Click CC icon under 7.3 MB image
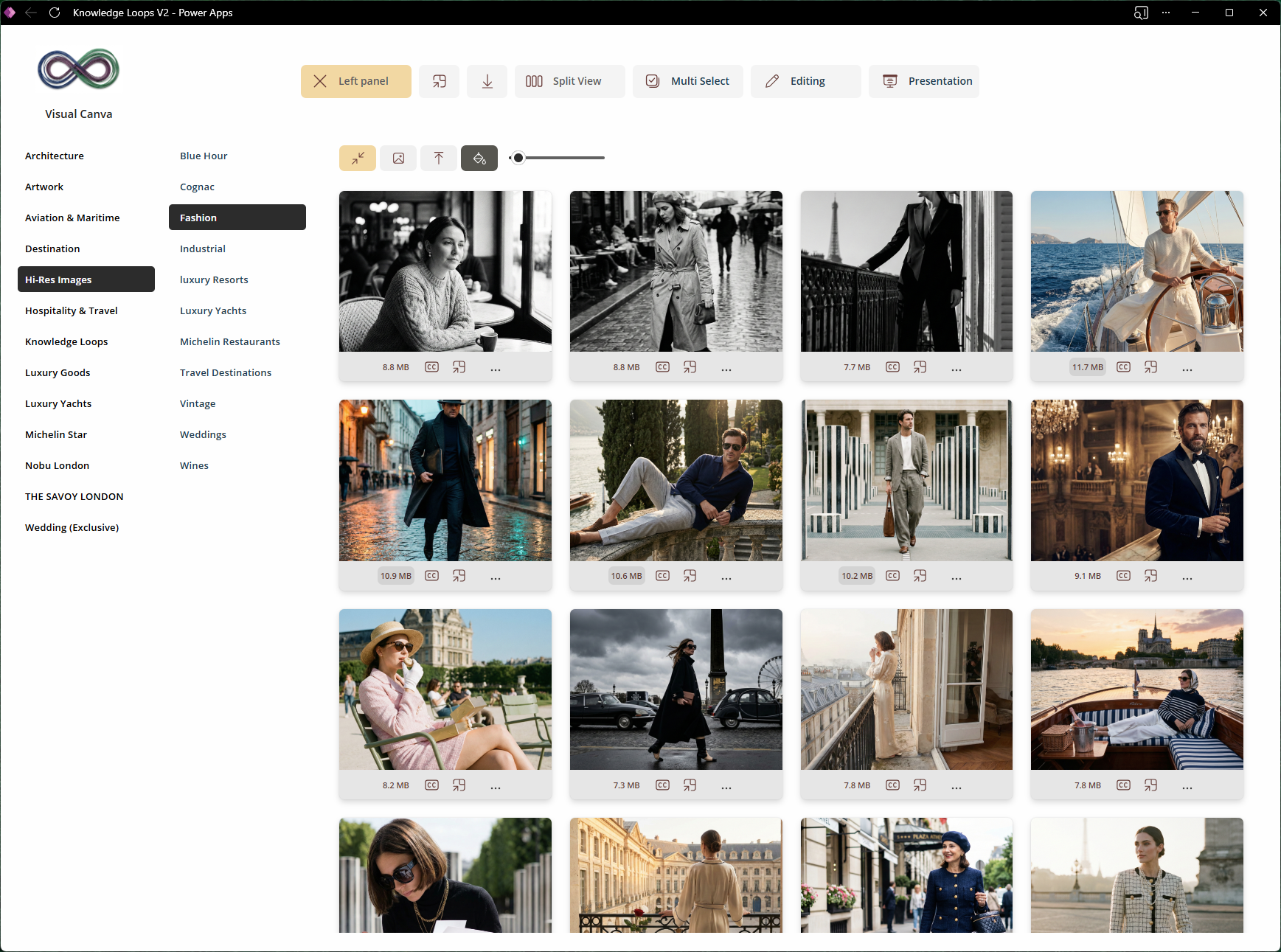The width and height of the screenshot is (1281, 952). [662, 785]
